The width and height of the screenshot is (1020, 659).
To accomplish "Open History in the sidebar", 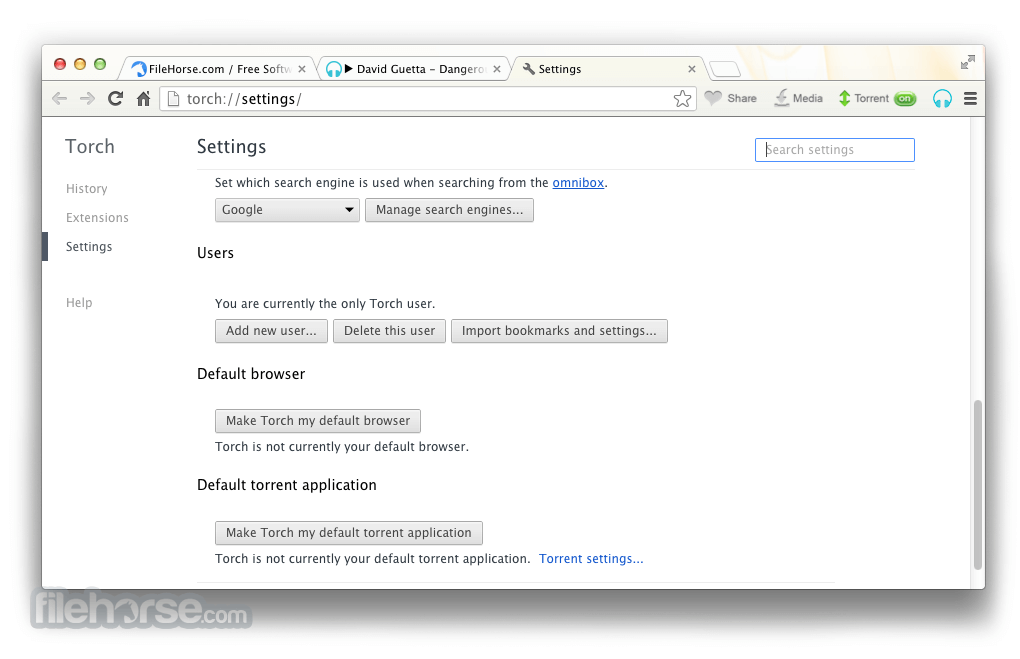I will pos(87,189).
